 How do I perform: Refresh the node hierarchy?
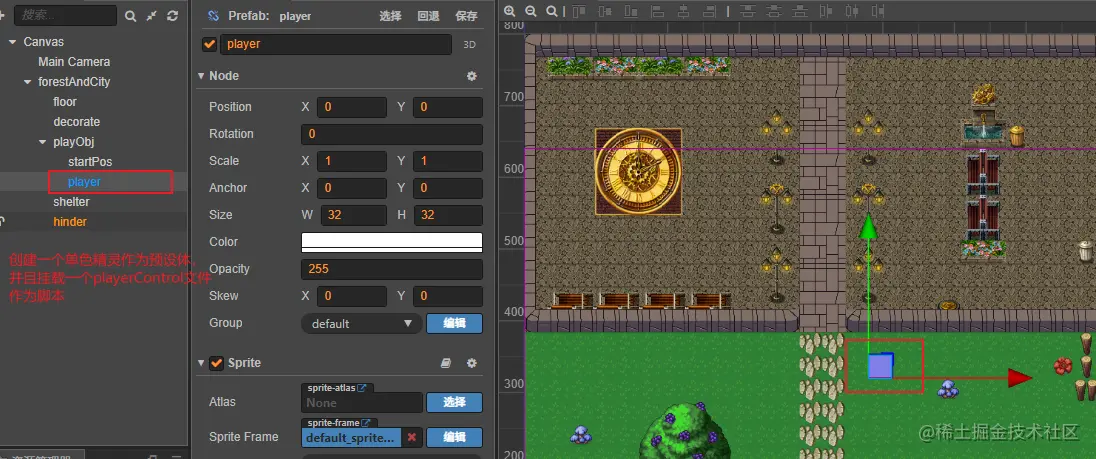(x=173, y=15)
